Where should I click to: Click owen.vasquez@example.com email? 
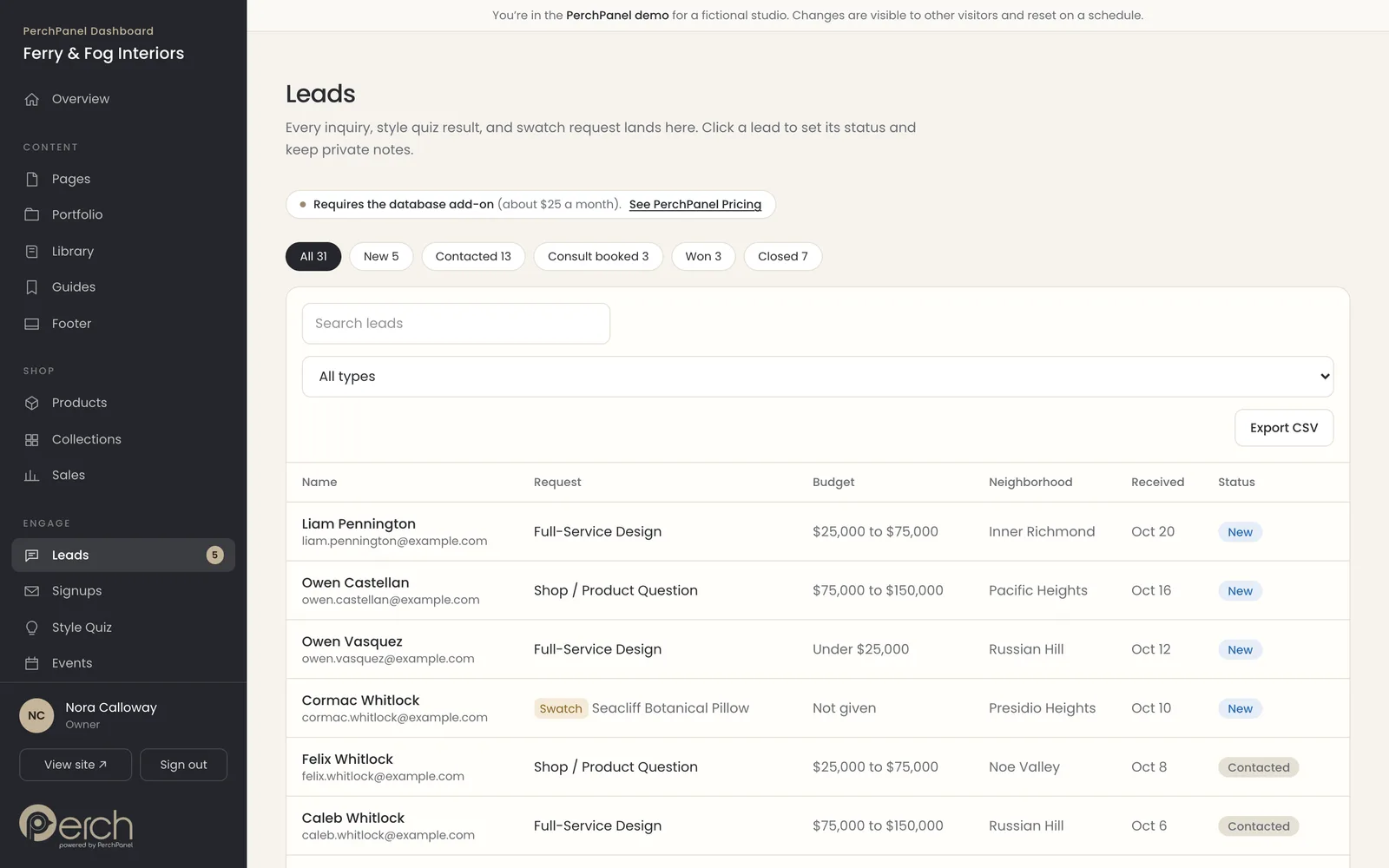388,659
